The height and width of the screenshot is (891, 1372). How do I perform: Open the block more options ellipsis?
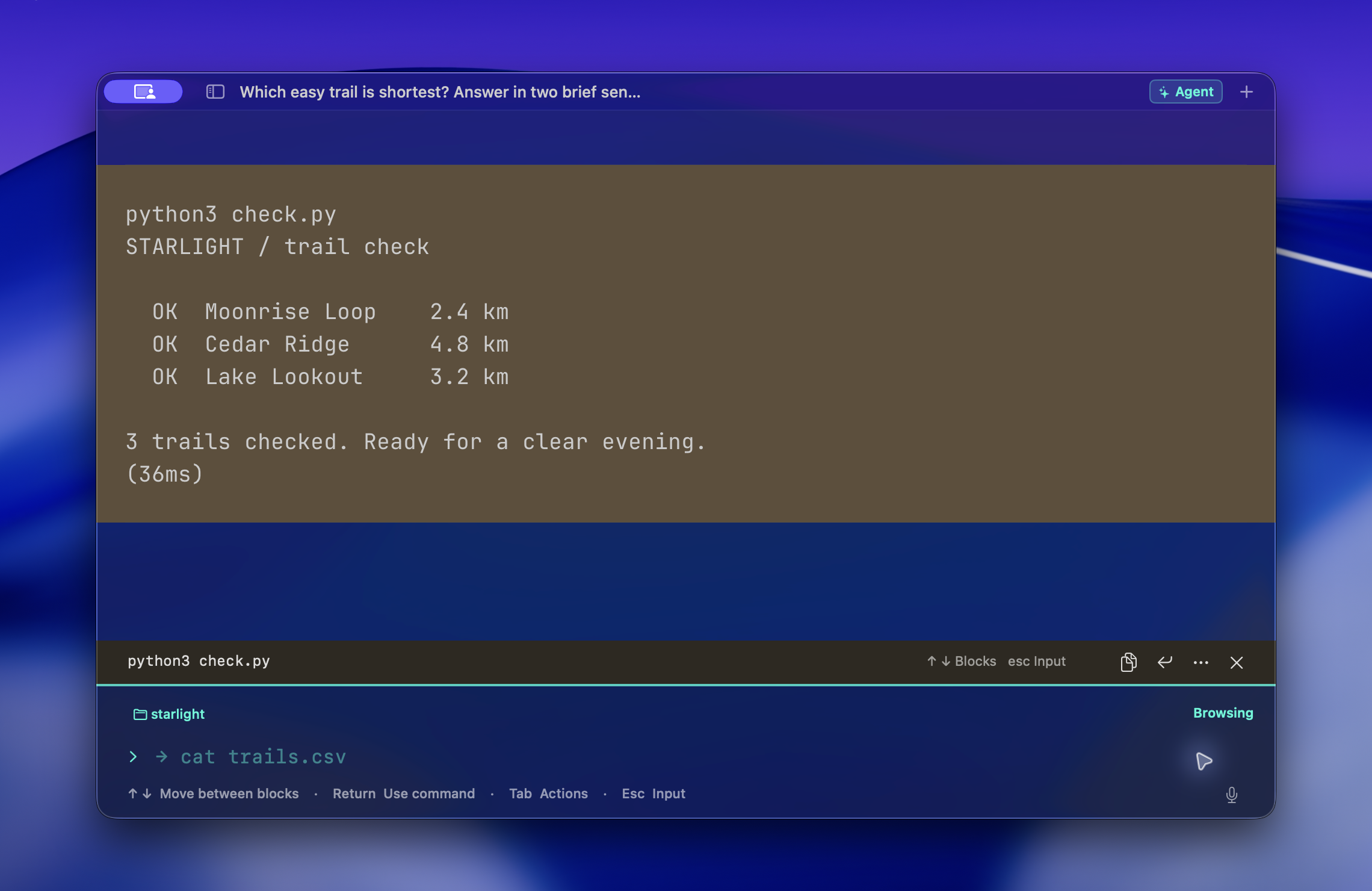tap(1201, 662)
